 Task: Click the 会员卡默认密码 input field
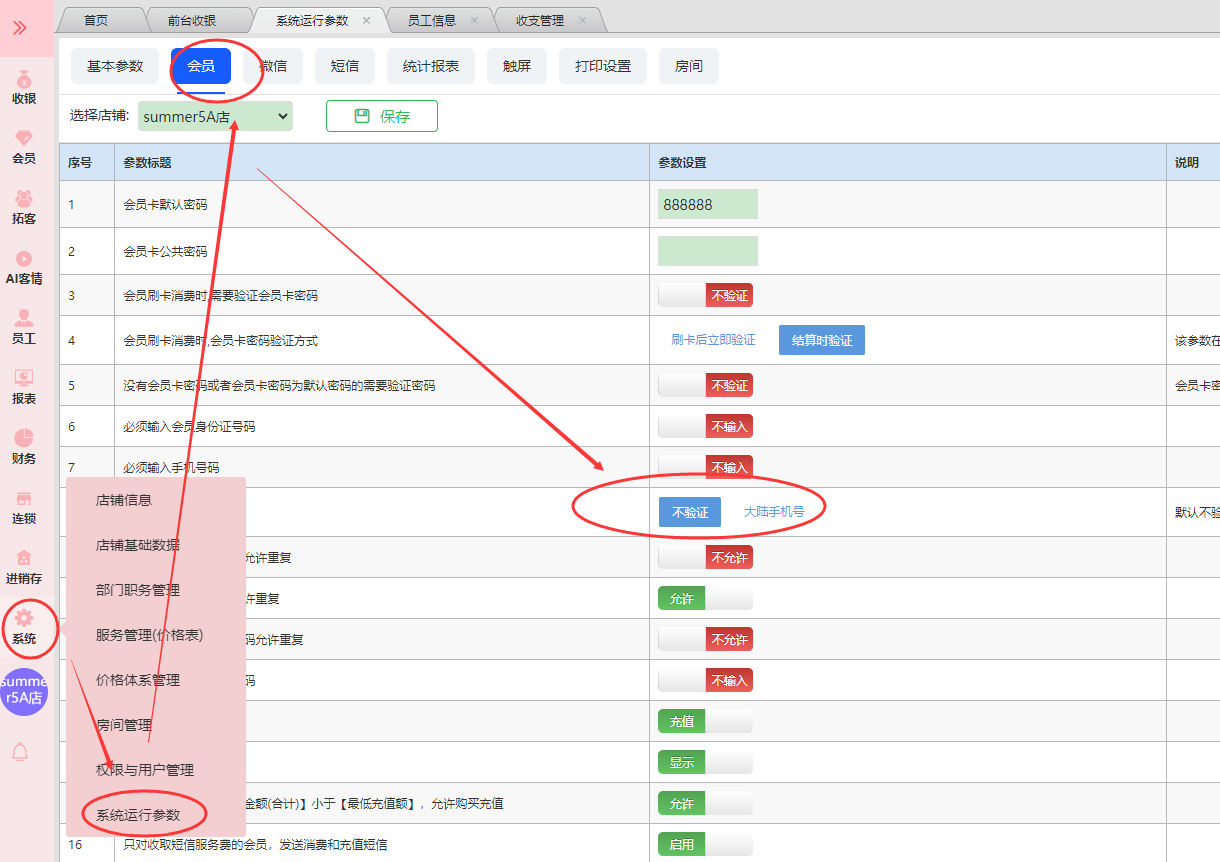pos(707,204)
